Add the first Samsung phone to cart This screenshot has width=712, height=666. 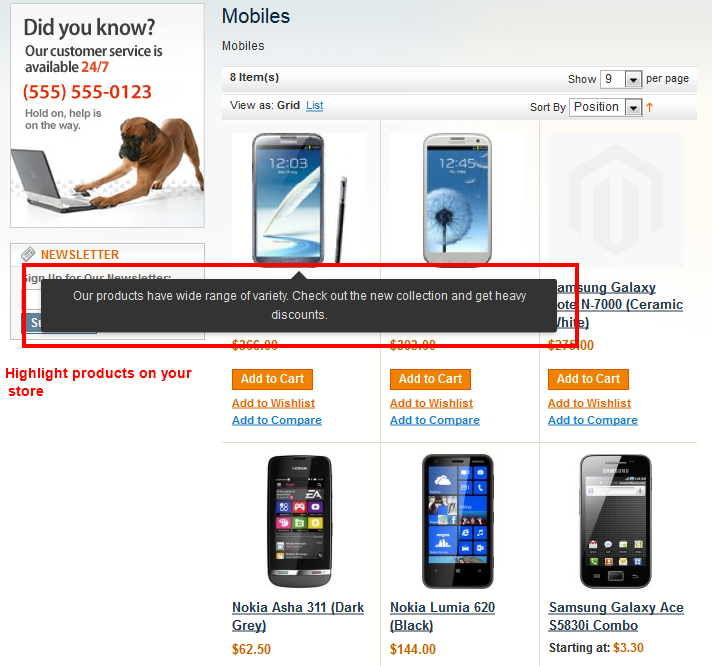pyautogui.click(x=272, y=379)
